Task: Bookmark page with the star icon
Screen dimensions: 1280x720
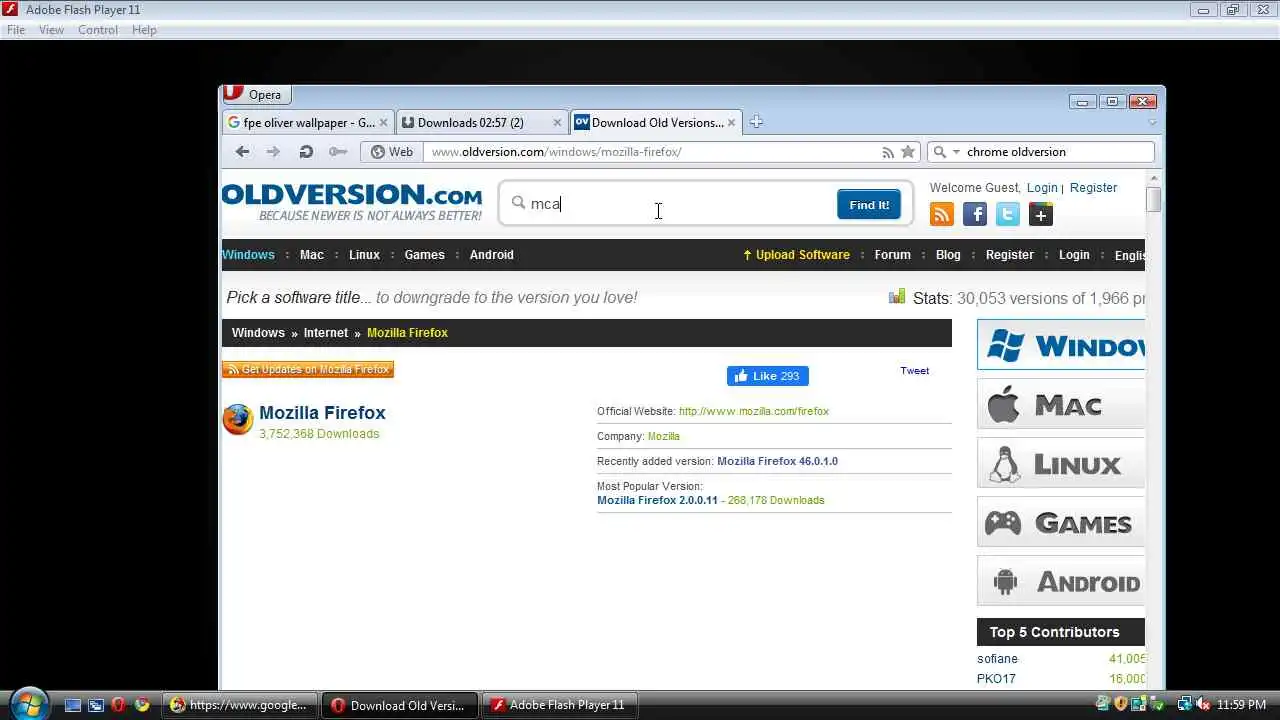Action: pos(908,152)
